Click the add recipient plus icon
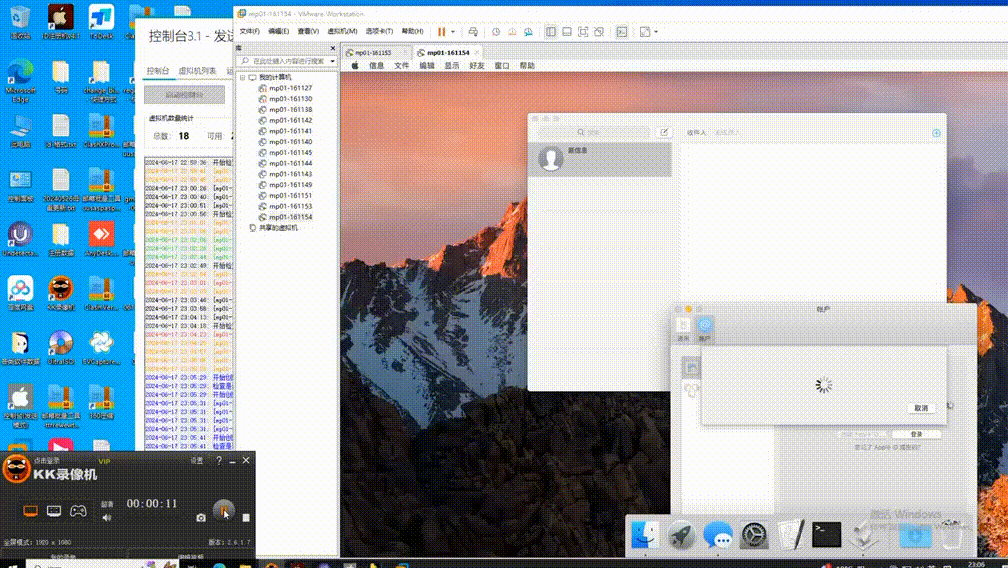Viewport: 1008px width, 568px height. point(936,133)
